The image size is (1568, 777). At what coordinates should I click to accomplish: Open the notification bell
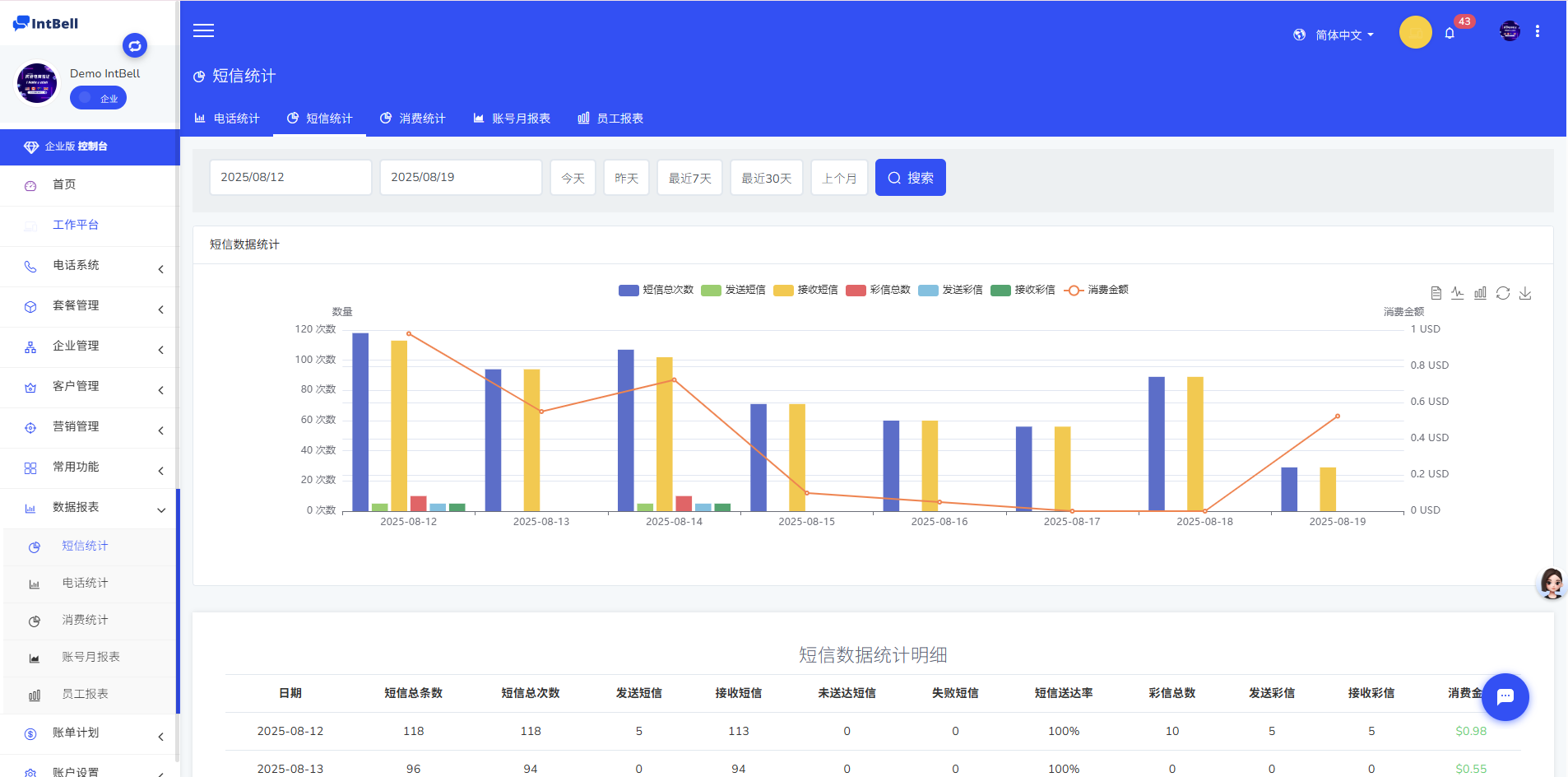point(1450,34)
